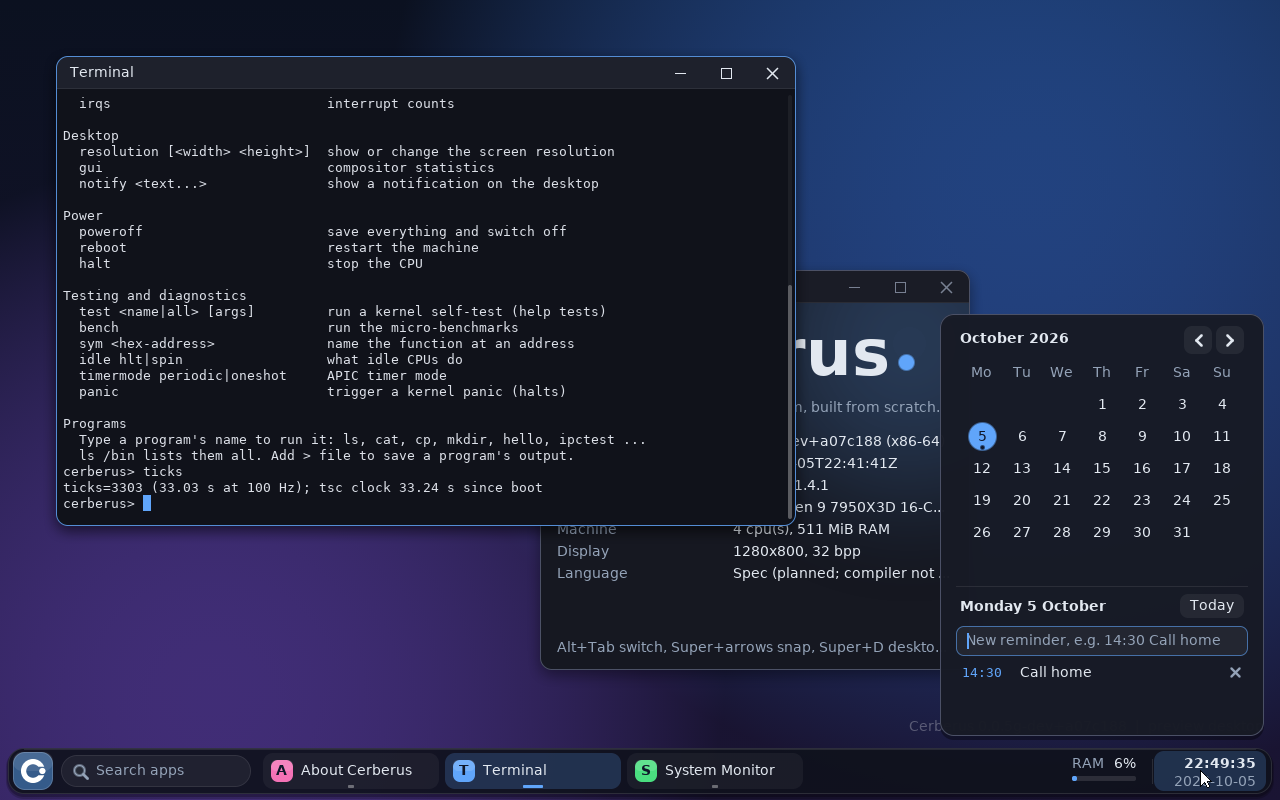Click the pink About Cerberus taskbar icon
This screenshot has height=800, width=1280.
282,770
